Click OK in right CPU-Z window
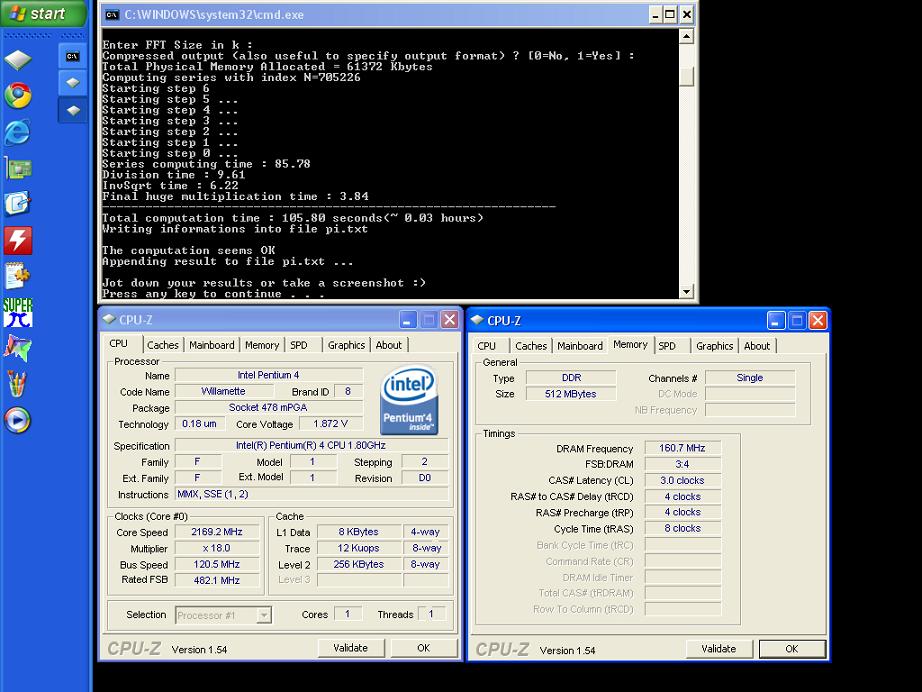922x692 pixels. (x=792, y=648)
